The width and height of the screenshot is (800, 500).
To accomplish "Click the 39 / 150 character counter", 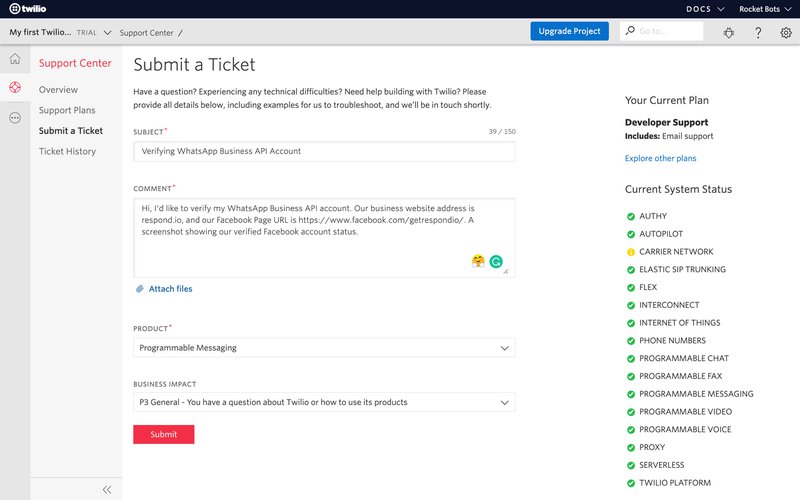I will coord(502,132).
